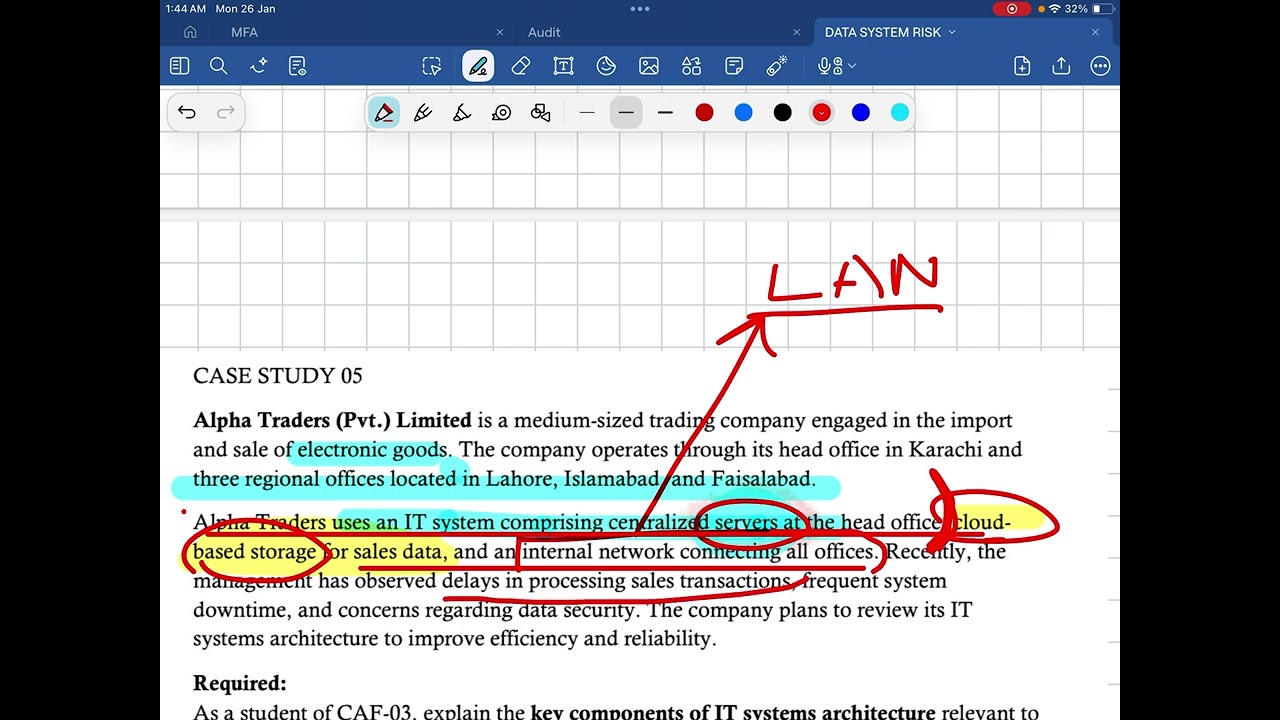Switch to the Audit tab
This screenshot has height=720, width=1280.
(x=544, y=32)
